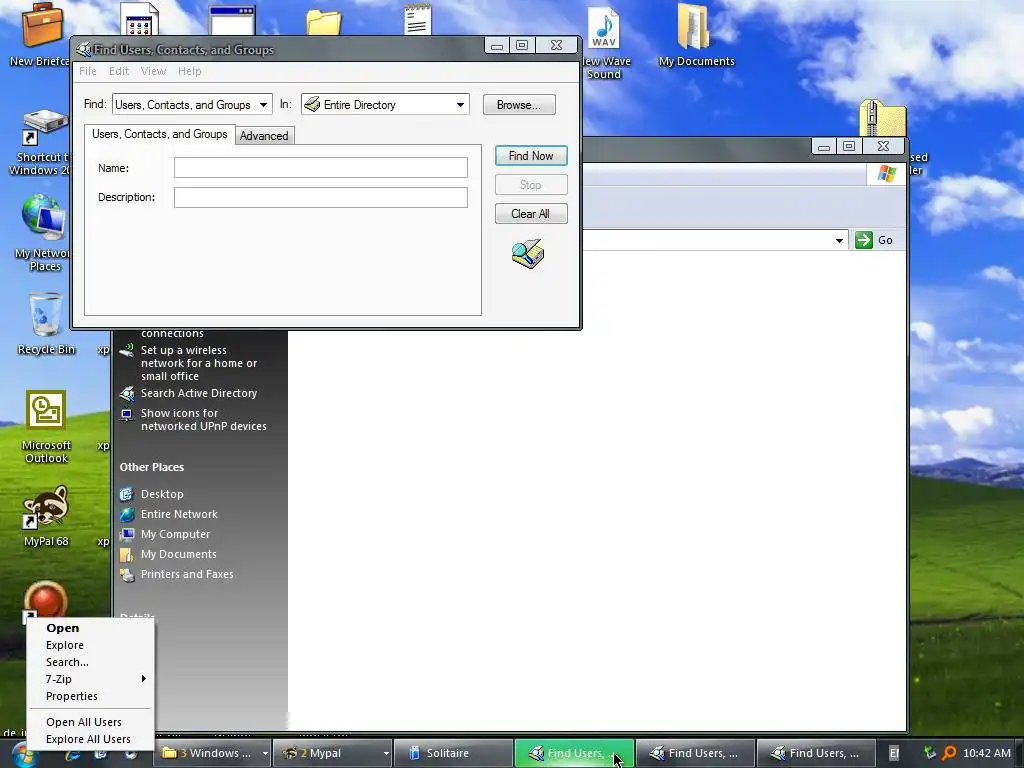Click the Windows Start orb
This screenshot has height=768, width=1024.
[x=24, y=754]
